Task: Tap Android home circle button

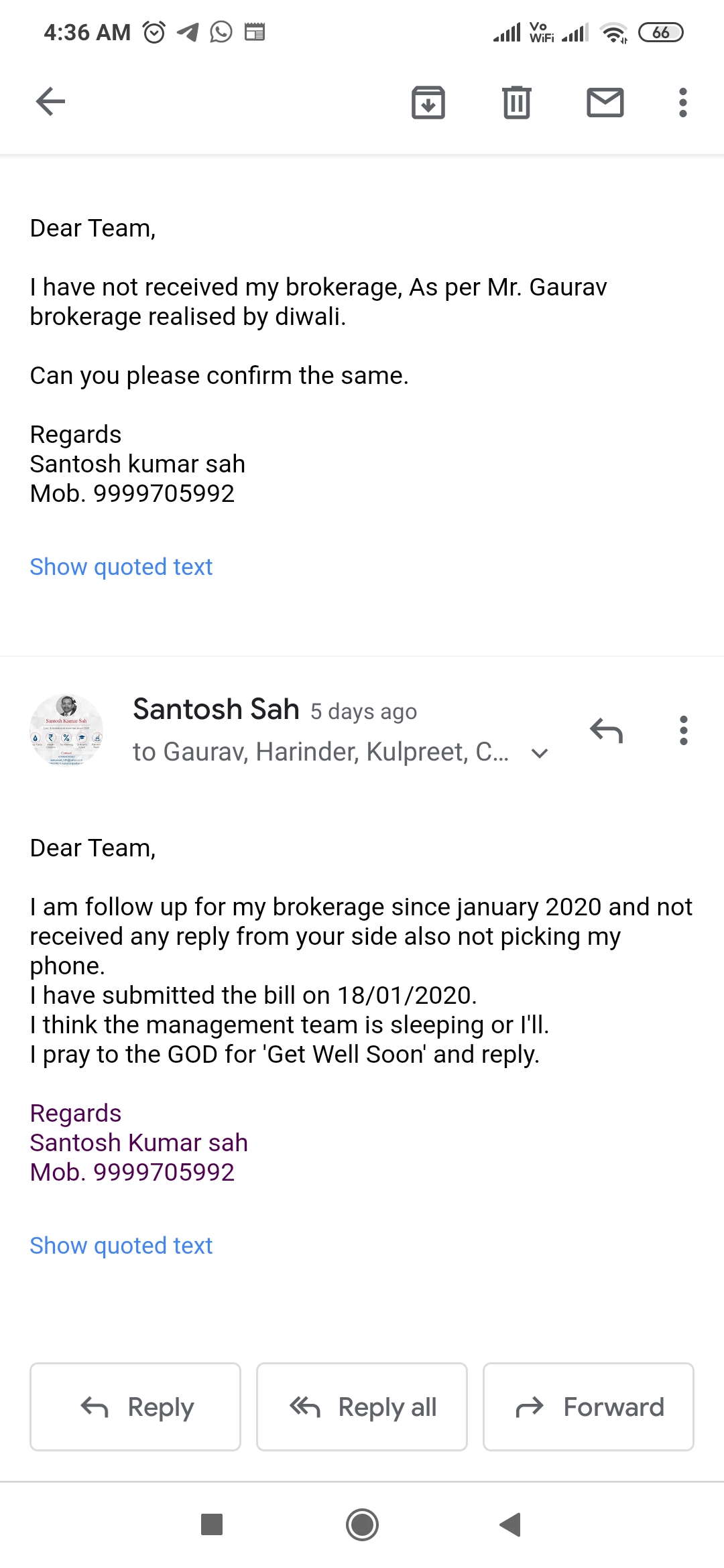Action: (x=362, y=1524)
